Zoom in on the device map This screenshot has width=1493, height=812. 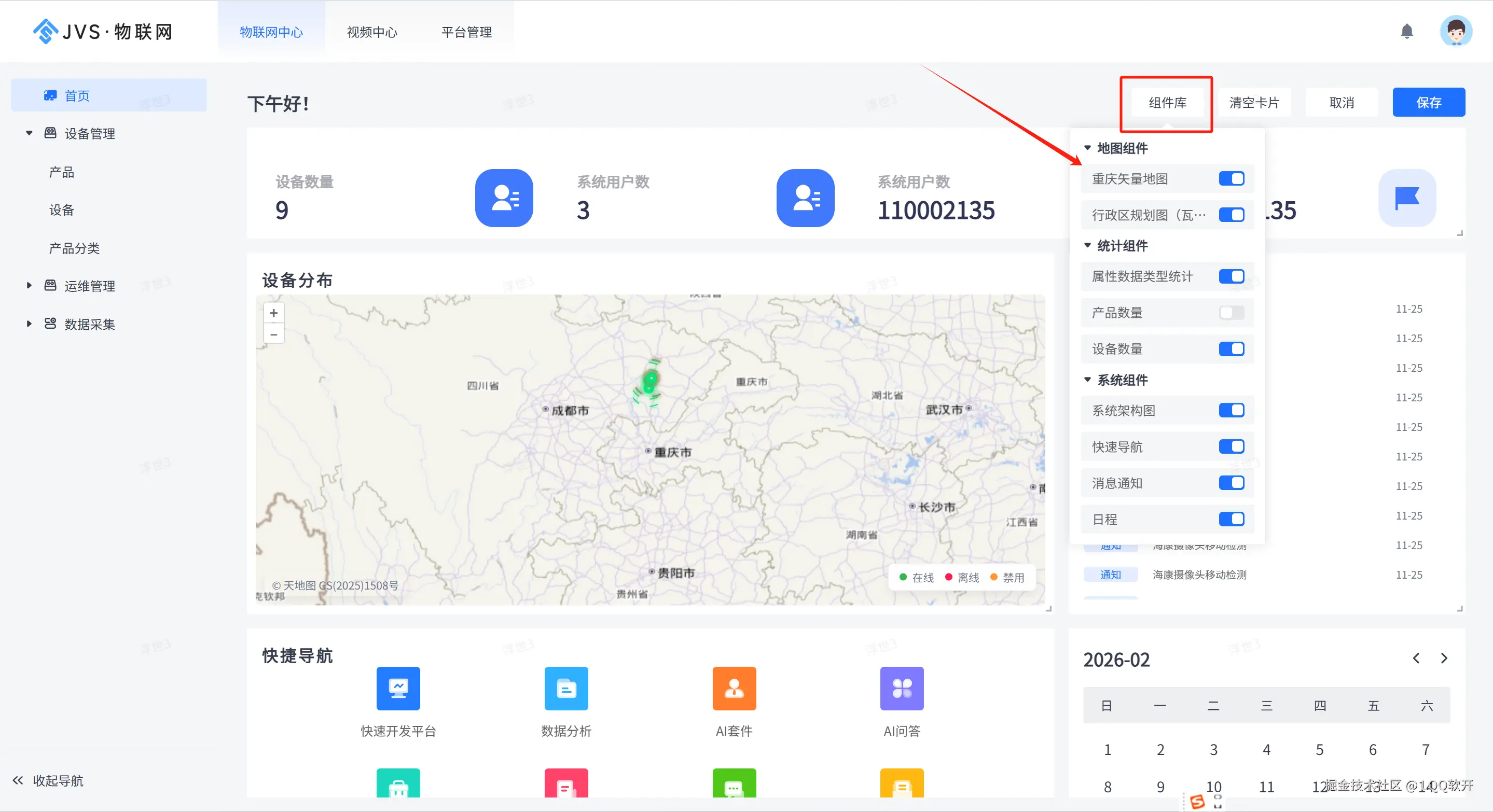pos(273,313)
